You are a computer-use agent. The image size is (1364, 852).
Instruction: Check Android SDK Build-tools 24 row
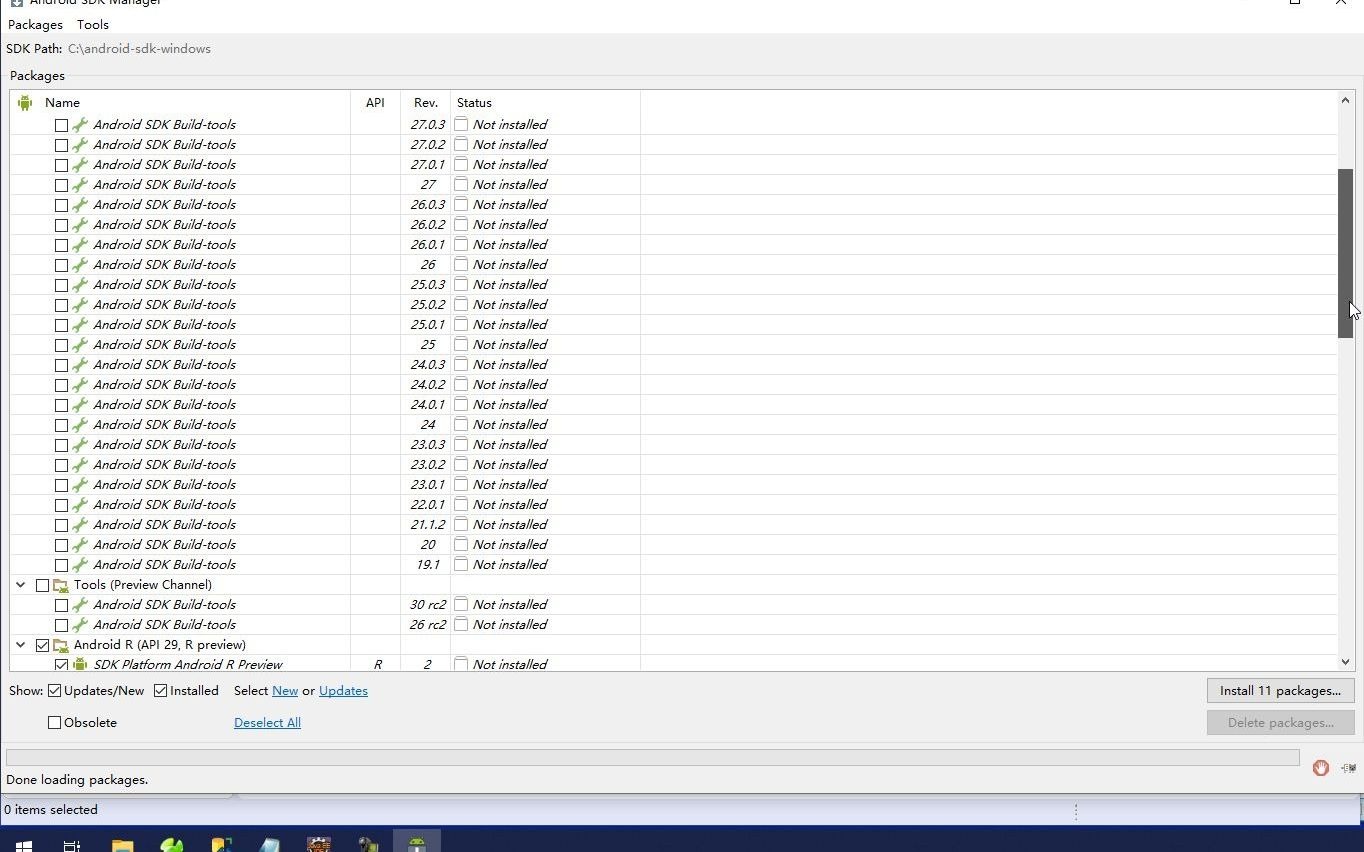coord(61,425)
